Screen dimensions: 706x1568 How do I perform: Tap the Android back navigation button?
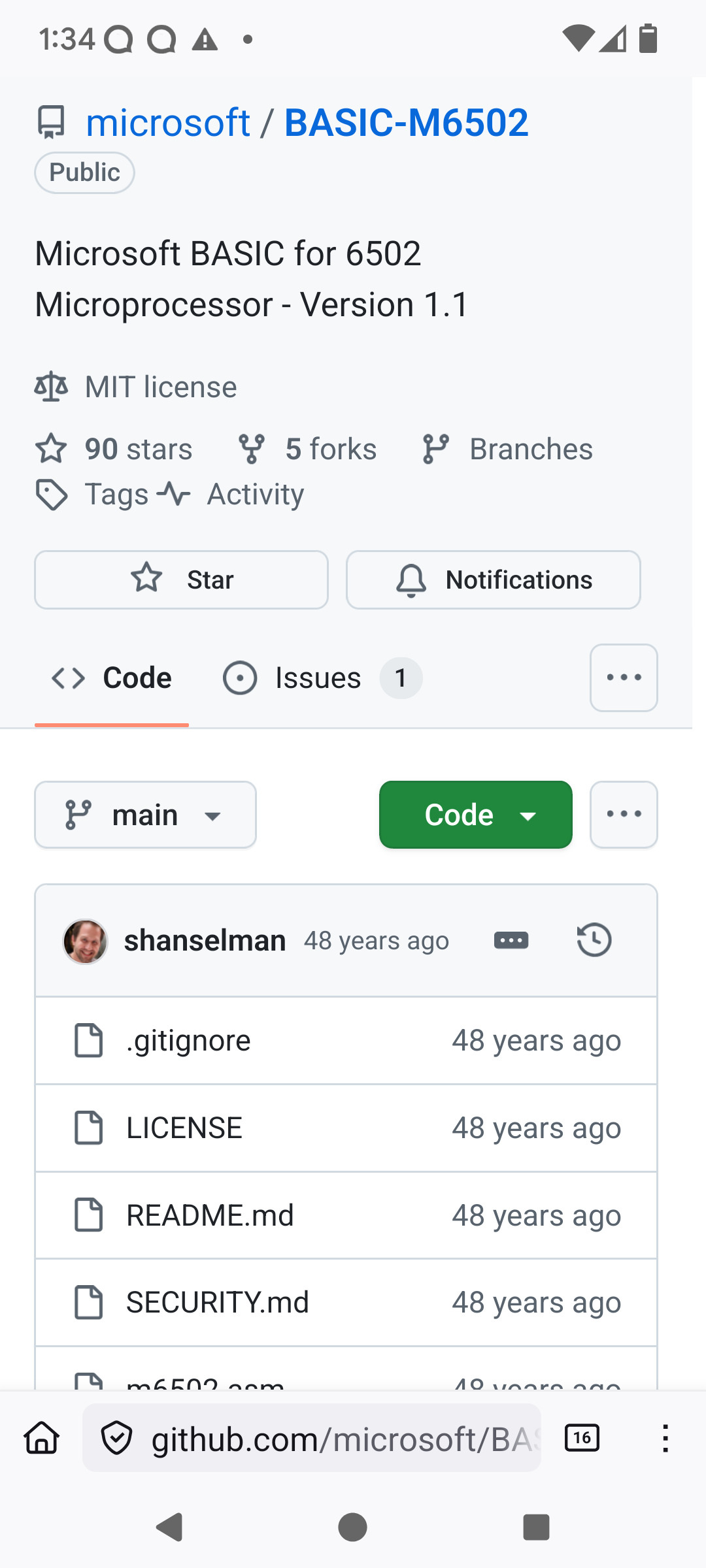pos(169,1527)
